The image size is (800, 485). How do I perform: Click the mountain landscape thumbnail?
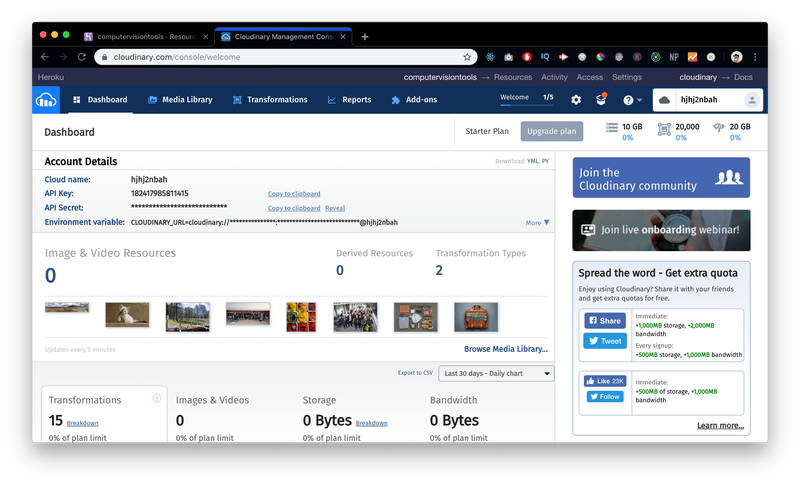(187, 317)
